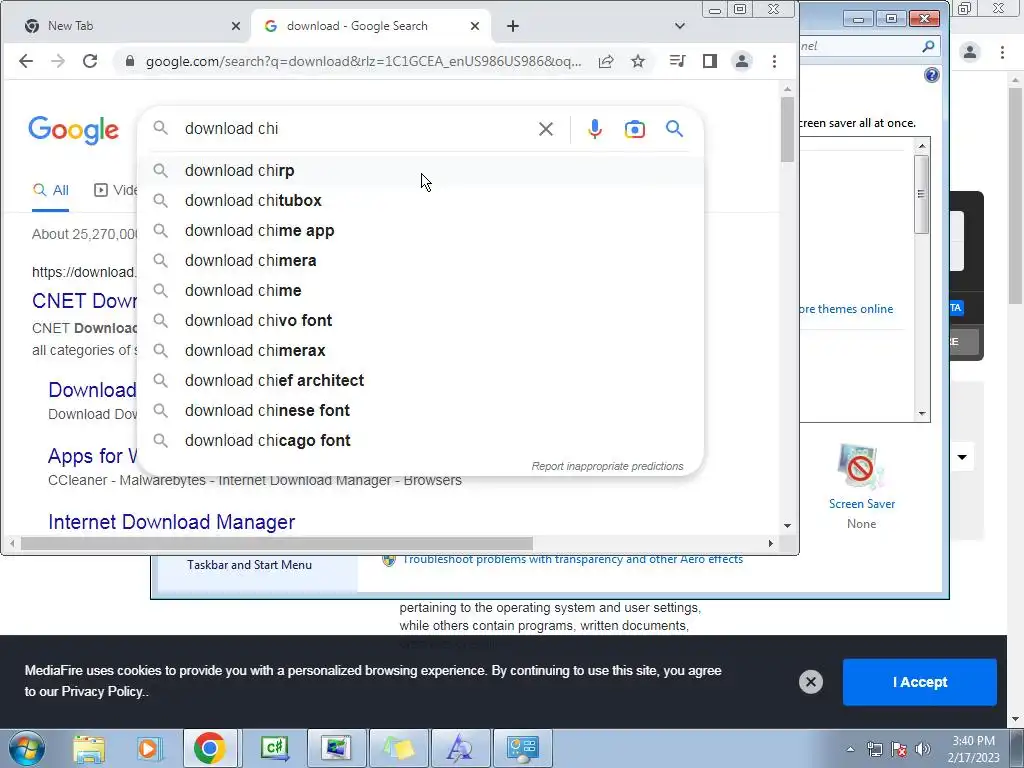Open the CNET Download result link
The height and width of the screenshot is (768, 1024).
pos(85,301)
